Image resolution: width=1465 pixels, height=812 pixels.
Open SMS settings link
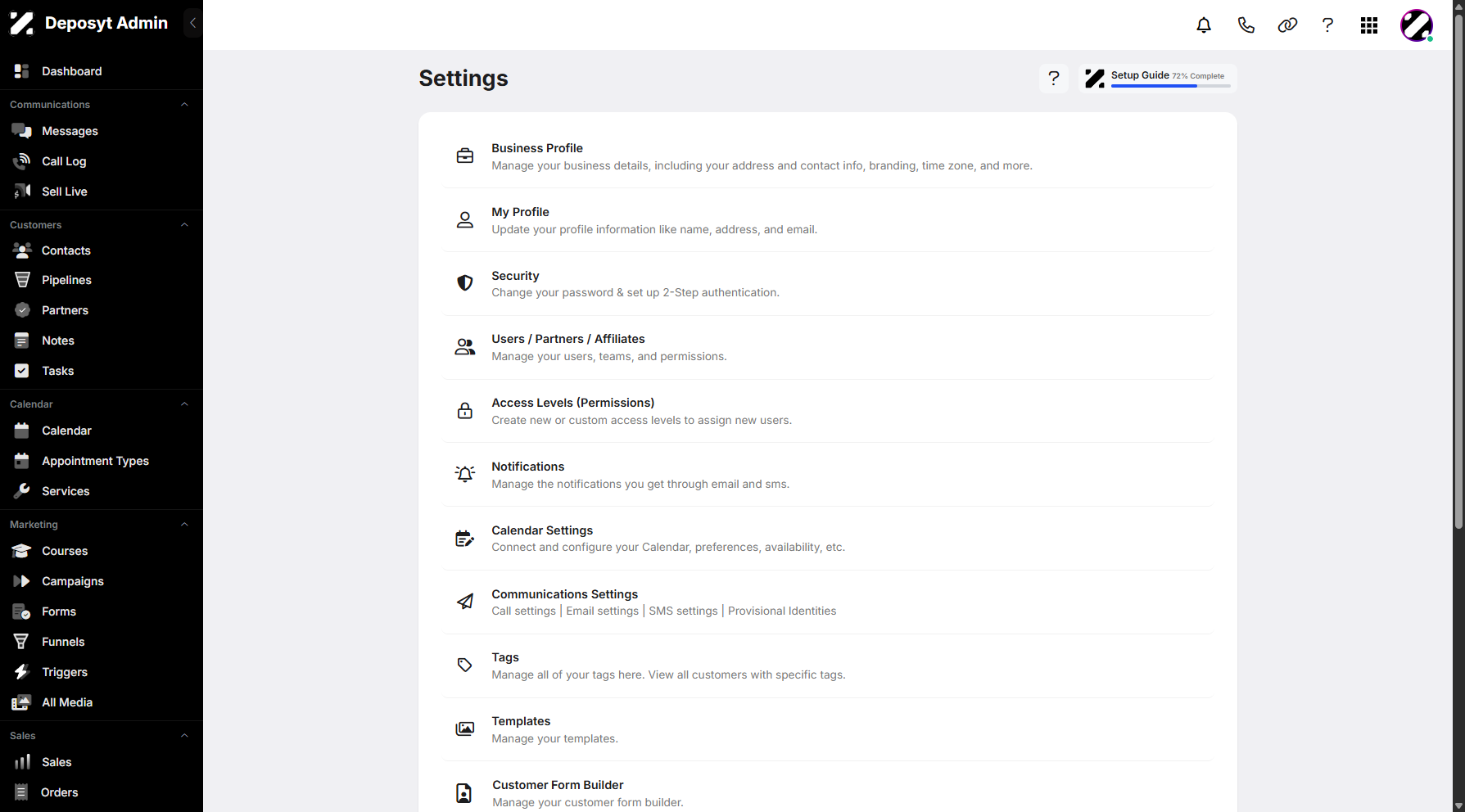pos(683,611)
